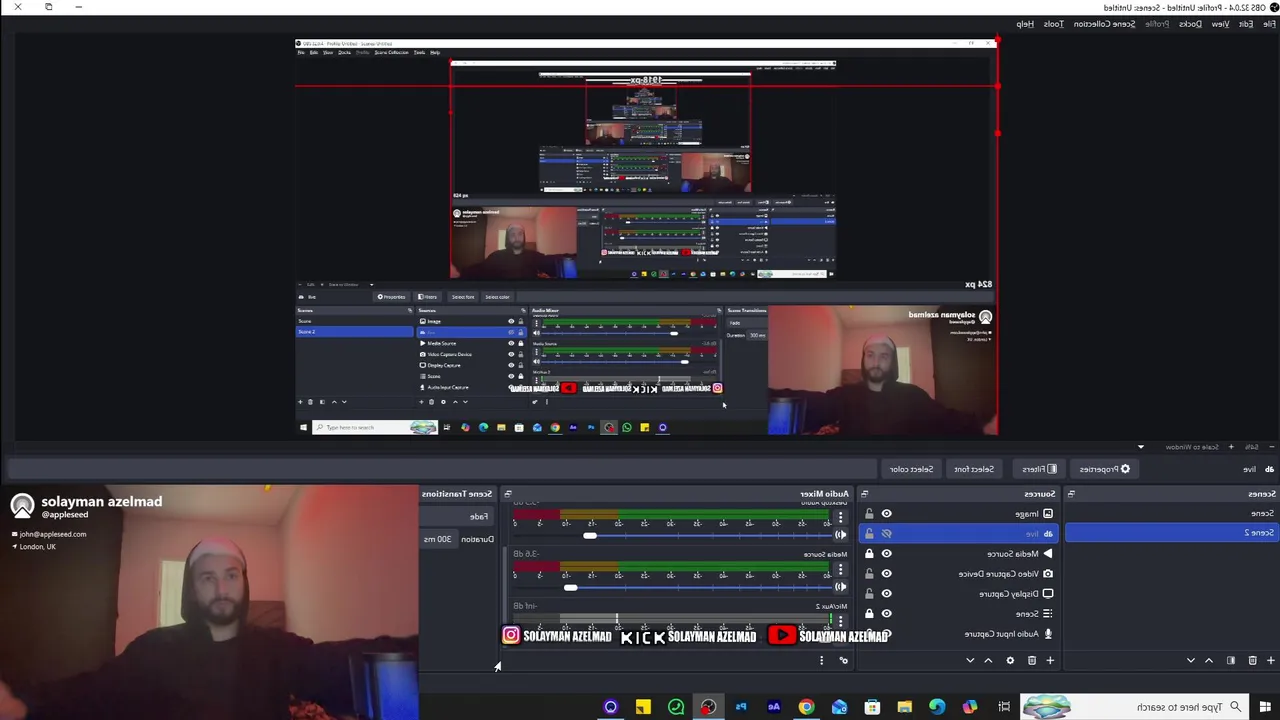1280x720 pixels.
Task: Hide the Display Capture source
Action: [x=886, y=594]
